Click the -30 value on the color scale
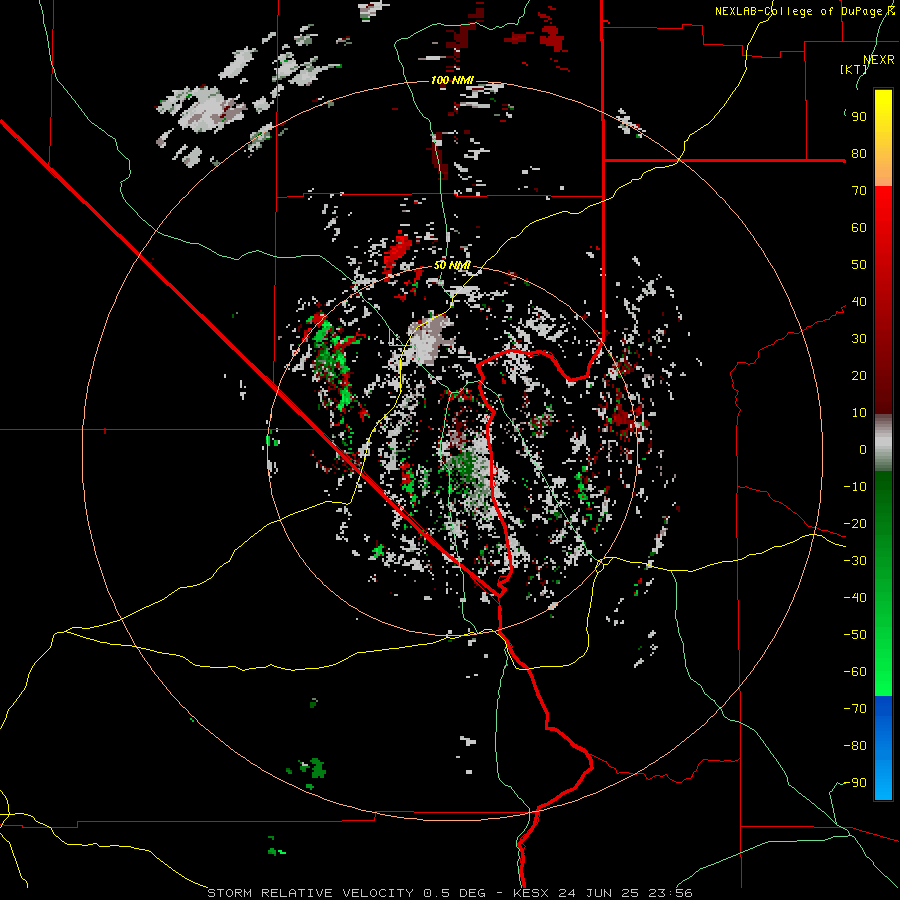 click(x=855, y=561)
